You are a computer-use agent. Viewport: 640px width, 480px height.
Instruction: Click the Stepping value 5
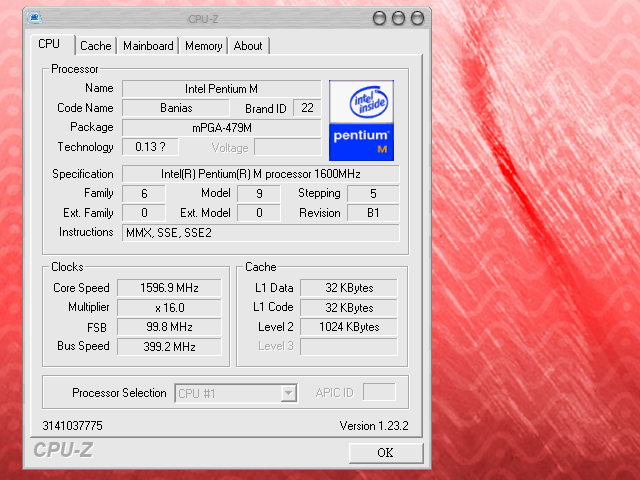pos(373,193)
